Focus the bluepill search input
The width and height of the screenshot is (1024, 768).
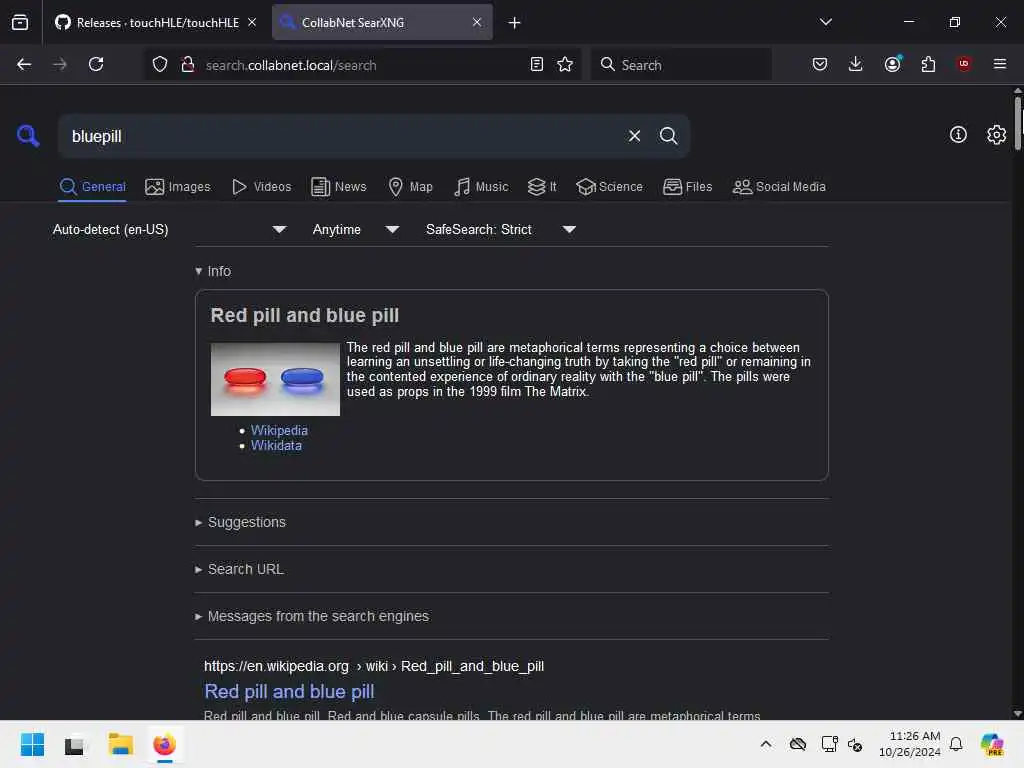[343, 136]
